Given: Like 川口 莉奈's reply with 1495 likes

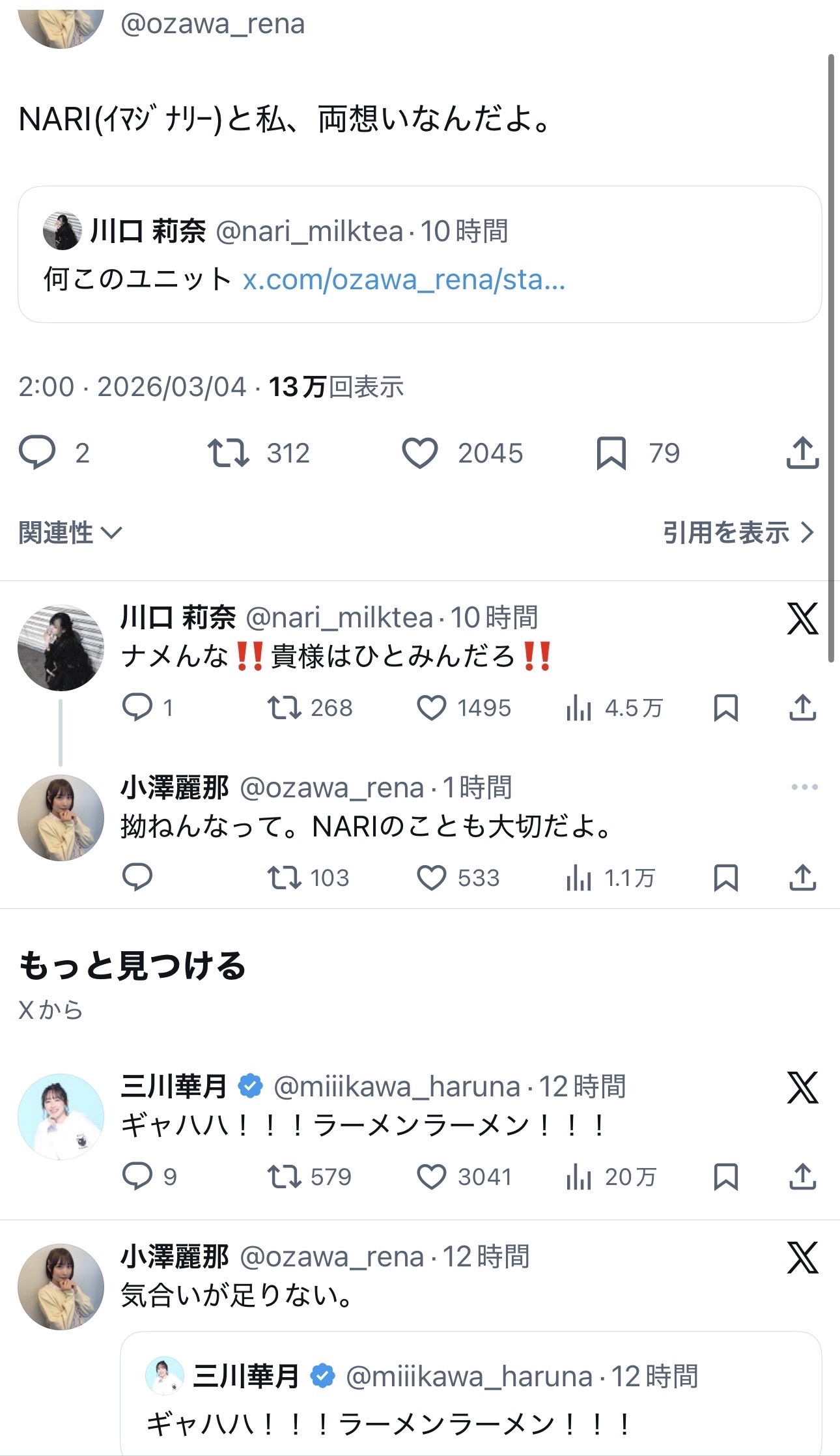Looking at the screenshot, I should point(431,708).
